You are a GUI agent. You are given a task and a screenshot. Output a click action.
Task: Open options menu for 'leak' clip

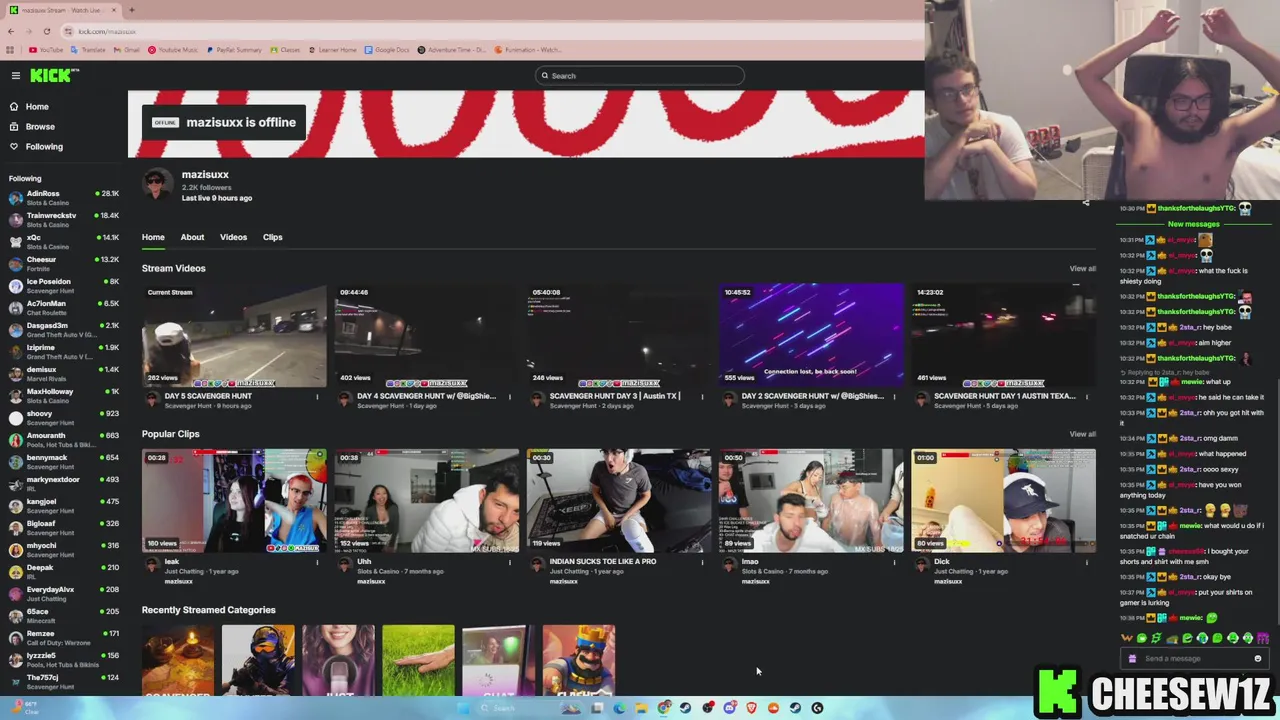click(318, 562)
